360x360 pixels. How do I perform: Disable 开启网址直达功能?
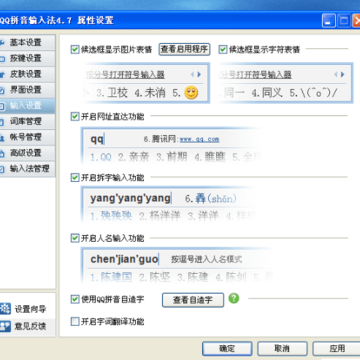[75, 117]
